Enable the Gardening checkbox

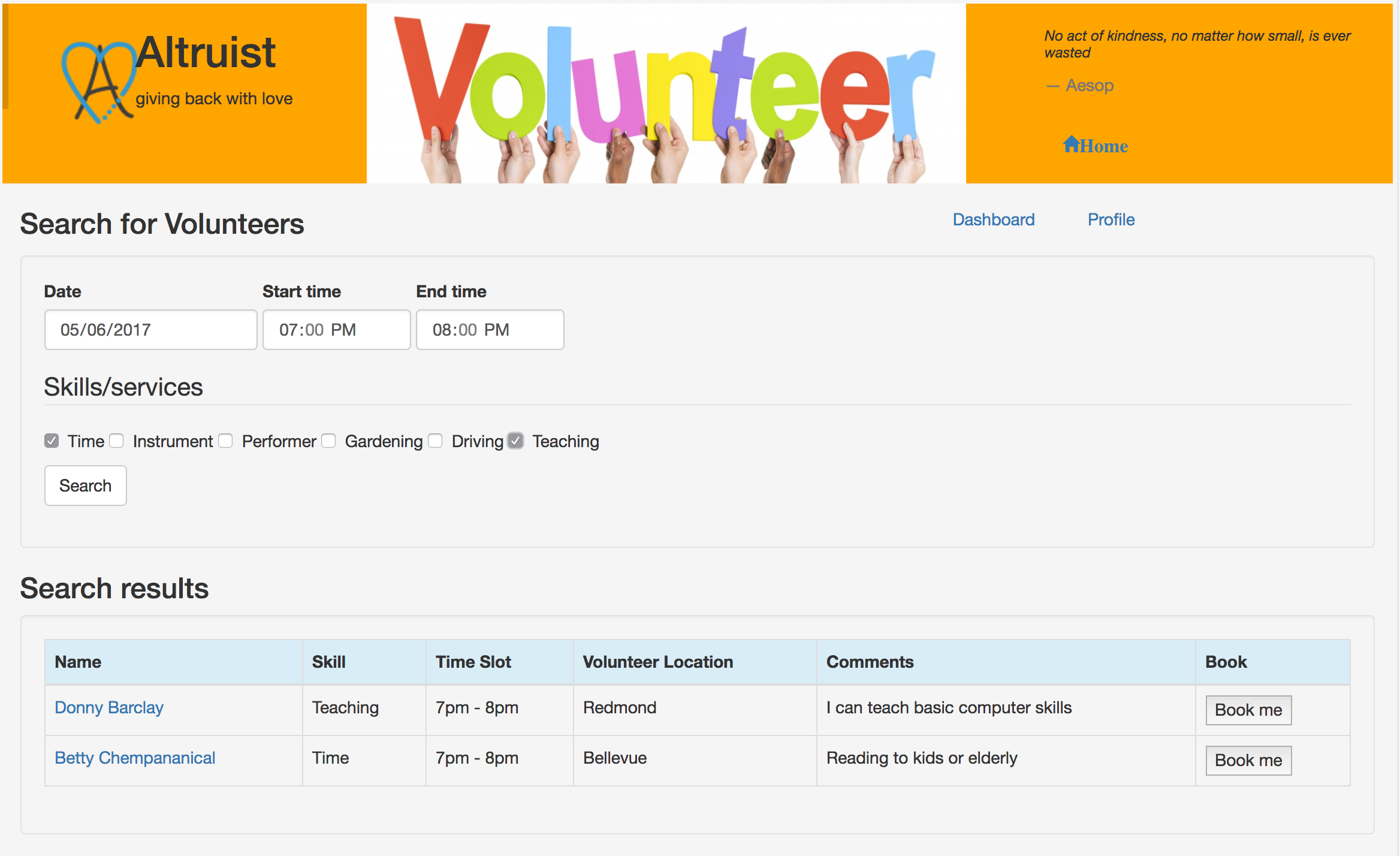[328, 441]
